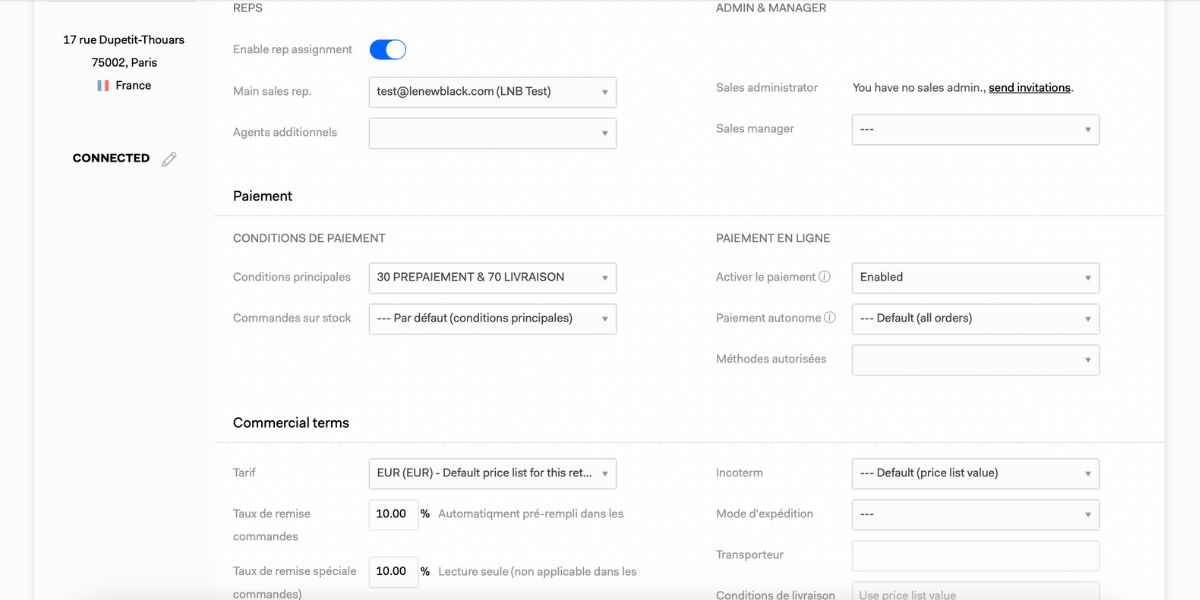The image size is (1200, 600).
Task: Click the Taux de remise spéciale percentage field
Action: [394, 572]
